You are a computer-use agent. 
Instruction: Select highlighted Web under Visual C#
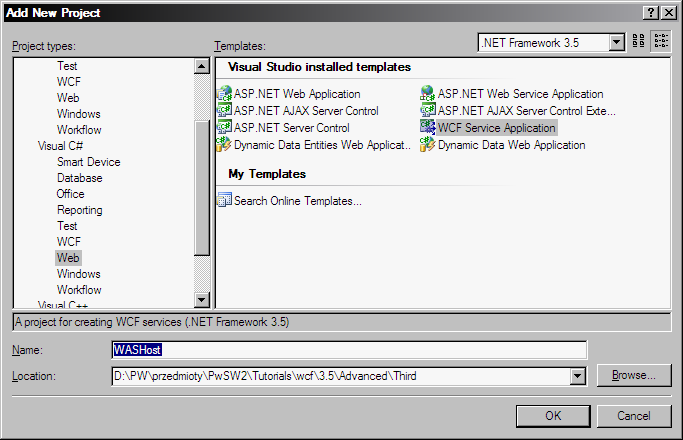click(68, 258)
